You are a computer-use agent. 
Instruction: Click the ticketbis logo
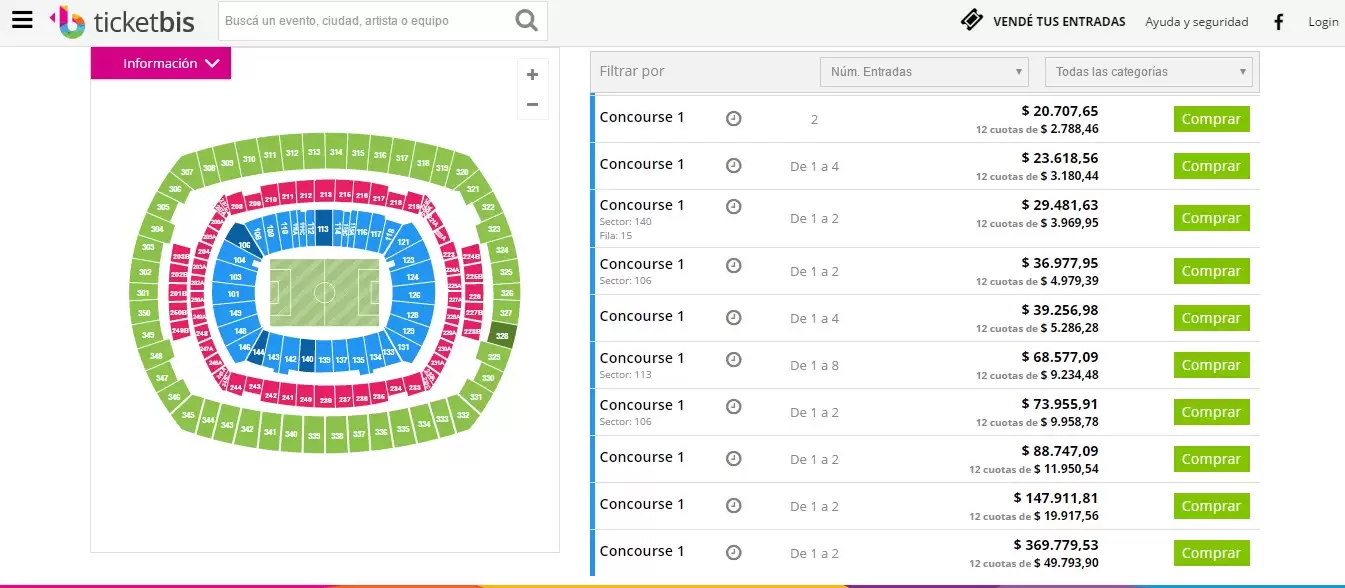[122, 21]
